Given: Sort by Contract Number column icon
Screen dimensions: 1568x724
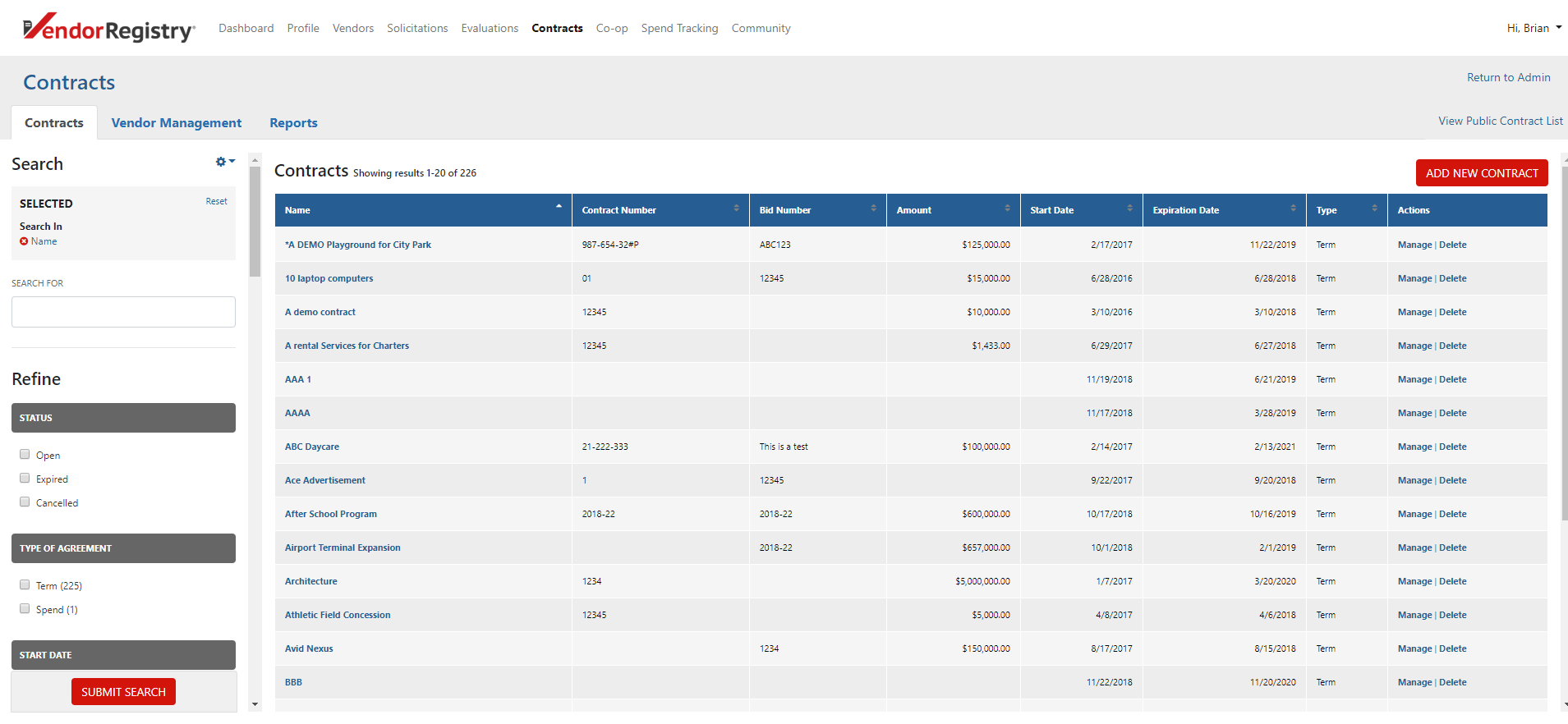Looking at the screenshot, I should [736, 208].
